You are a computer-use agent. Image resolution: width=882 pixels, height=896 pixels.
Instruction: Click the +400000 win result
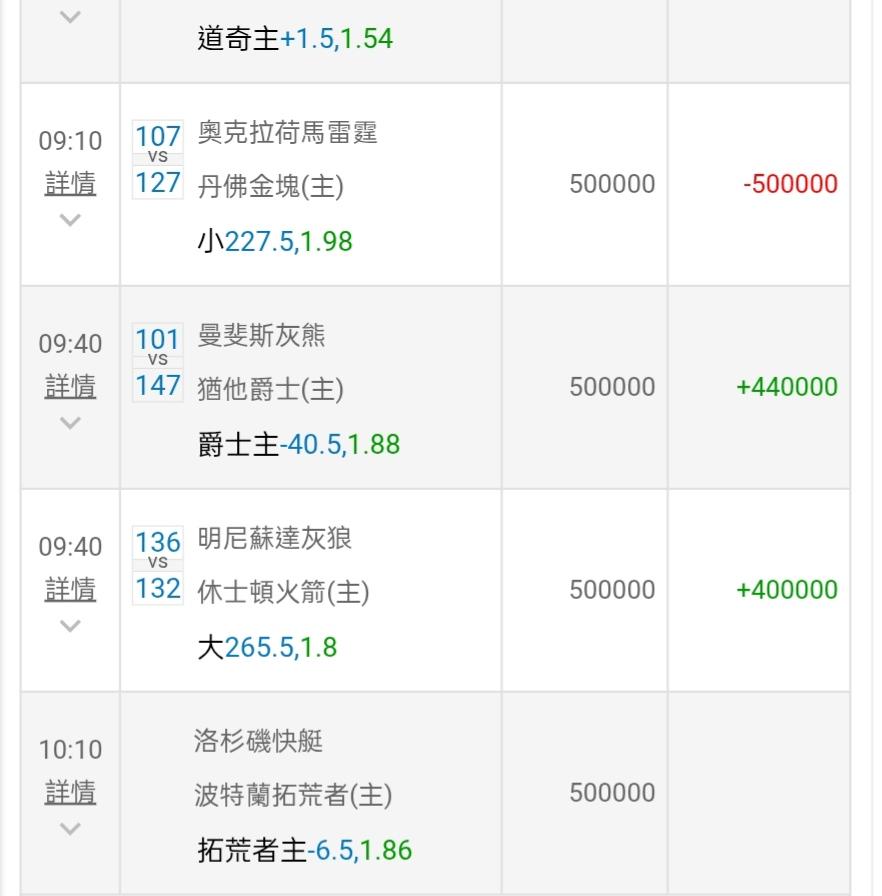(787, 590)
